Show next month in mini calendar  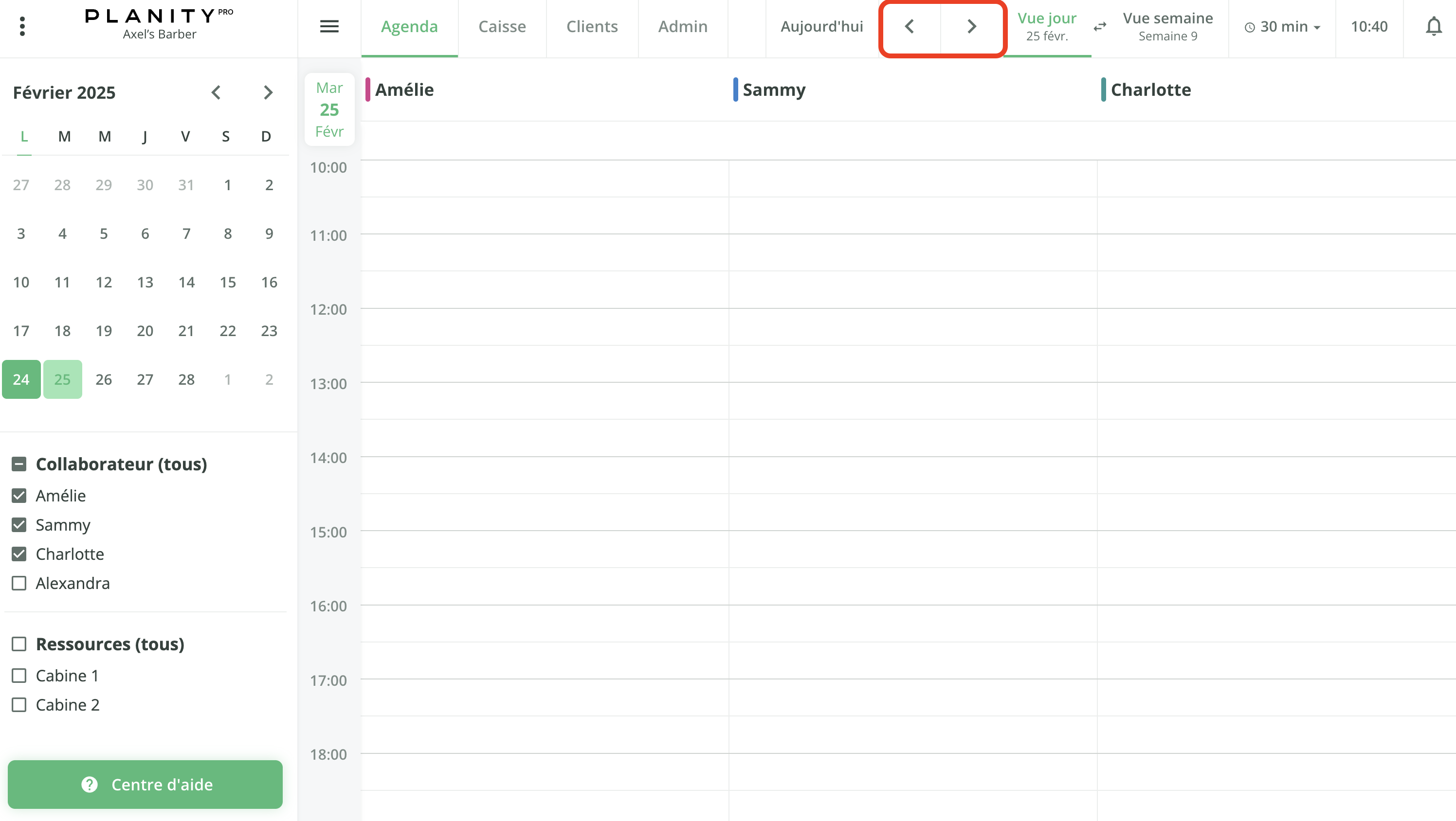click(268, 92)
